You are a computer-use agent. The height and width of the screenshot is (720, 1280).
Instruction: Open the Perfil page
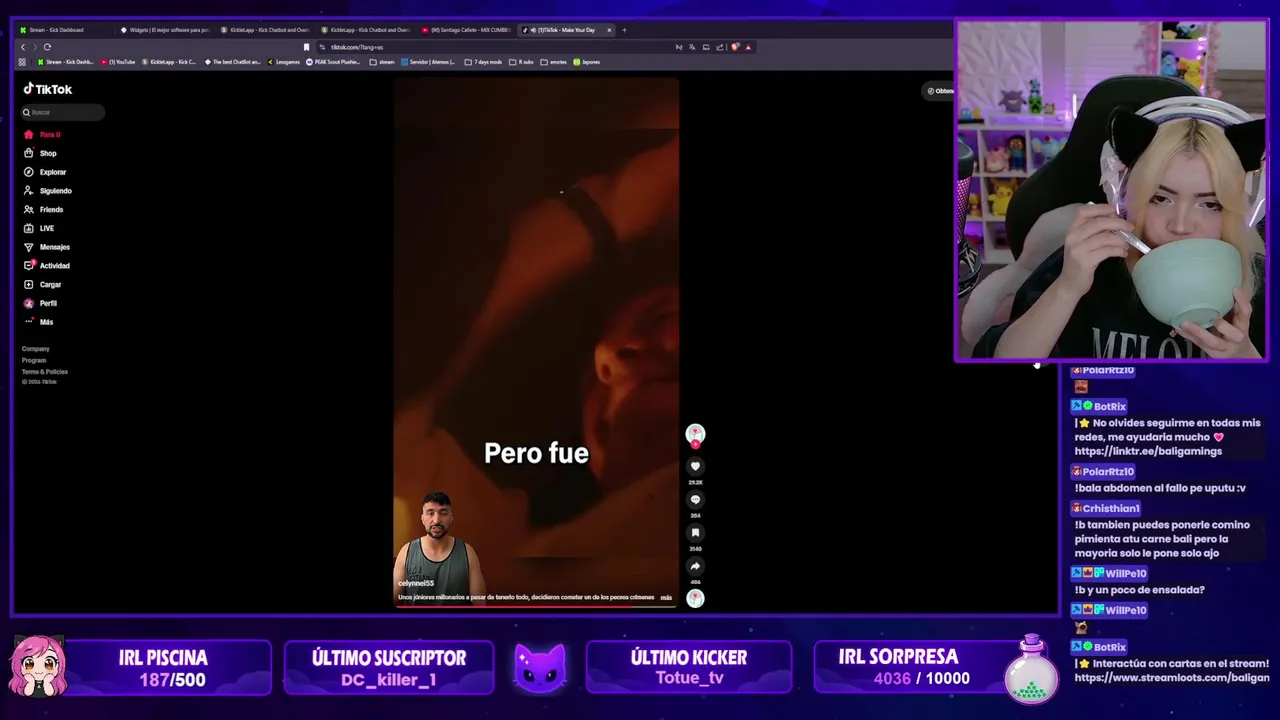click(x=41, y=303)
